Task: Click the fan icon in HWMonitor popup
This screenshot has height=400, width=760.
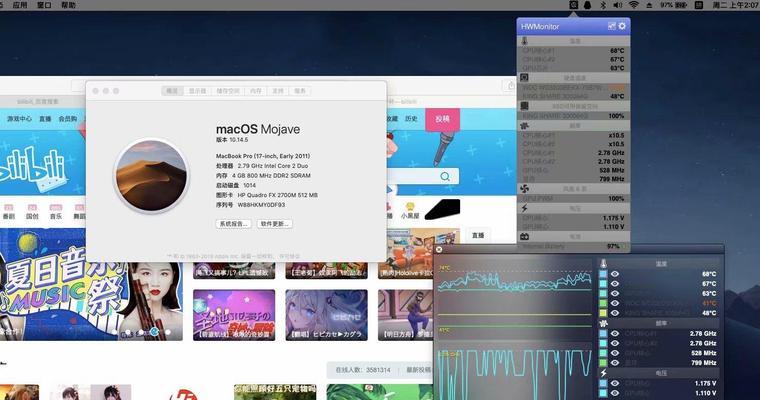Action: (524, 189)
